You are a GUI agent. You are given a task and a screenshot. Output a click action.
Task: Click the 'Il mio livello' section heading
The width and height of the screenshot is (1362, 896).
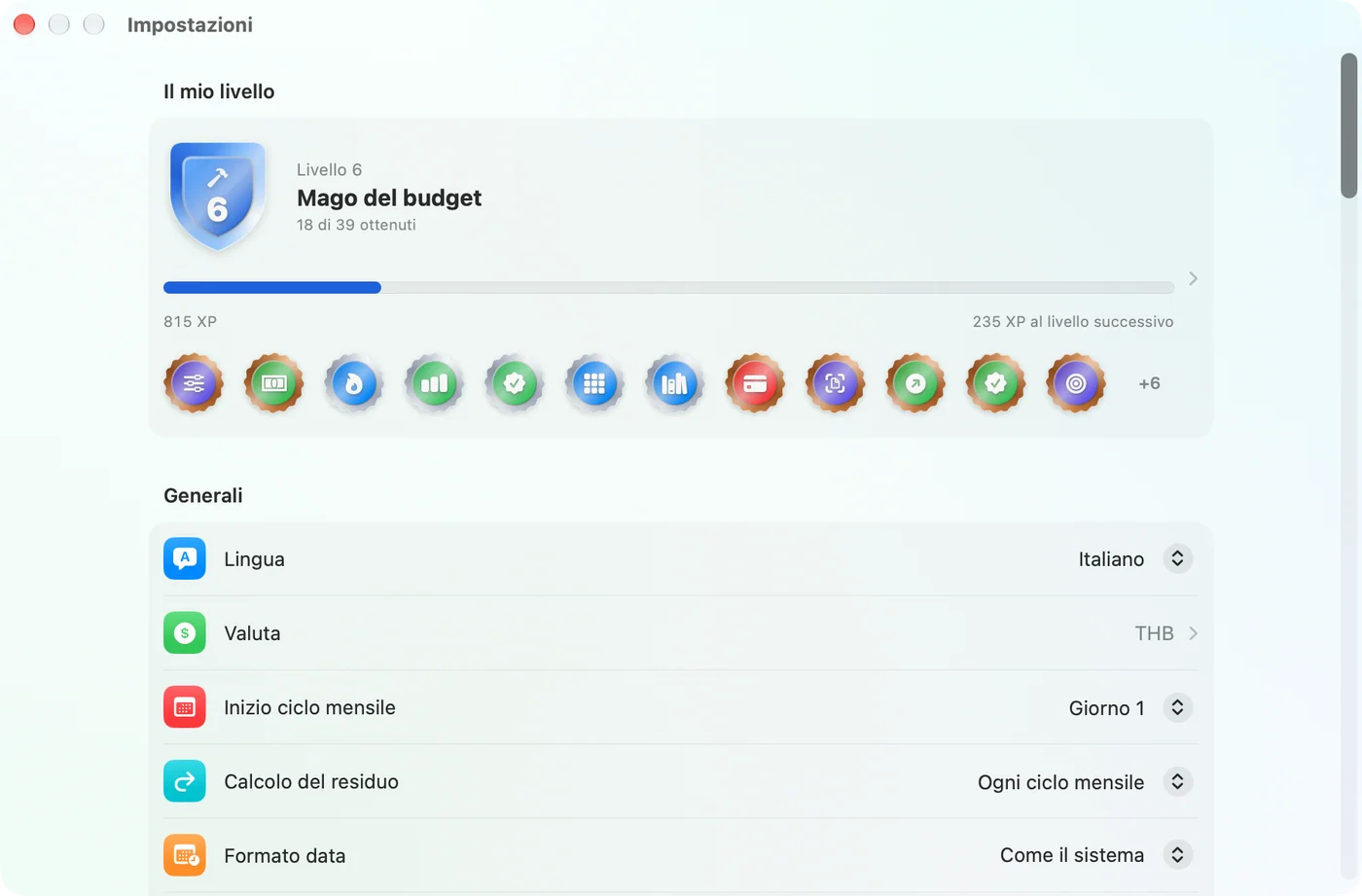pyautogui.click(x=219, y=91)
